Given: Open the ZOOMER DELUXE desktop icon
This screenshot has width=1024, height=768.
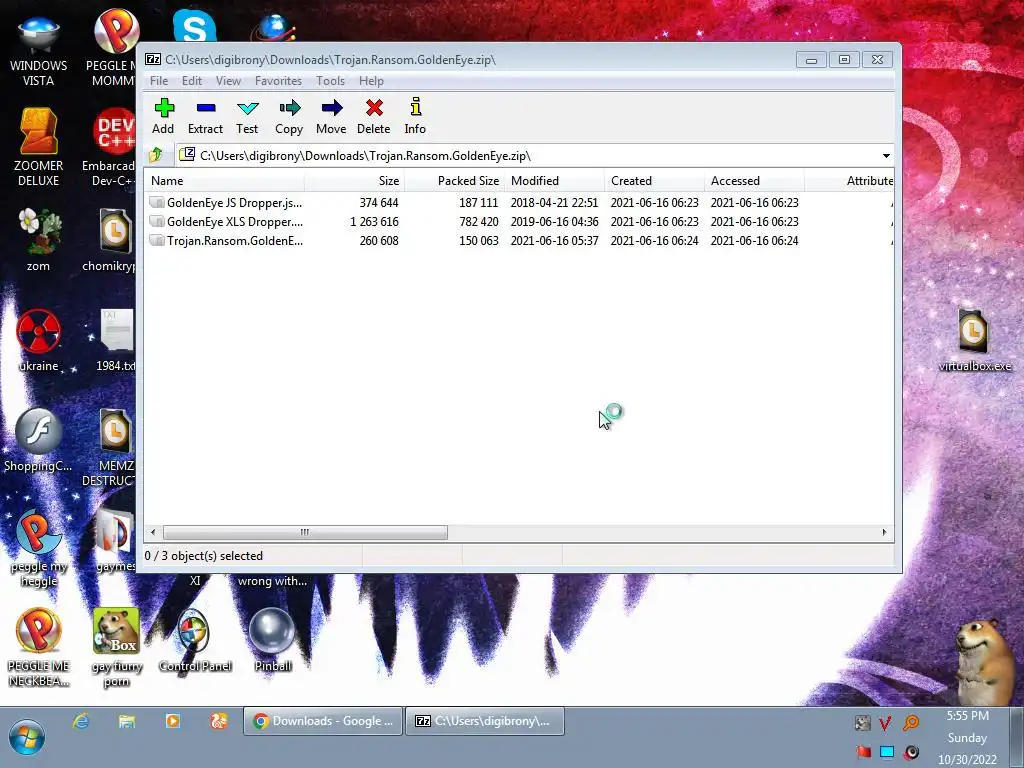Looking at the screenshot, I should click(39, 148).
